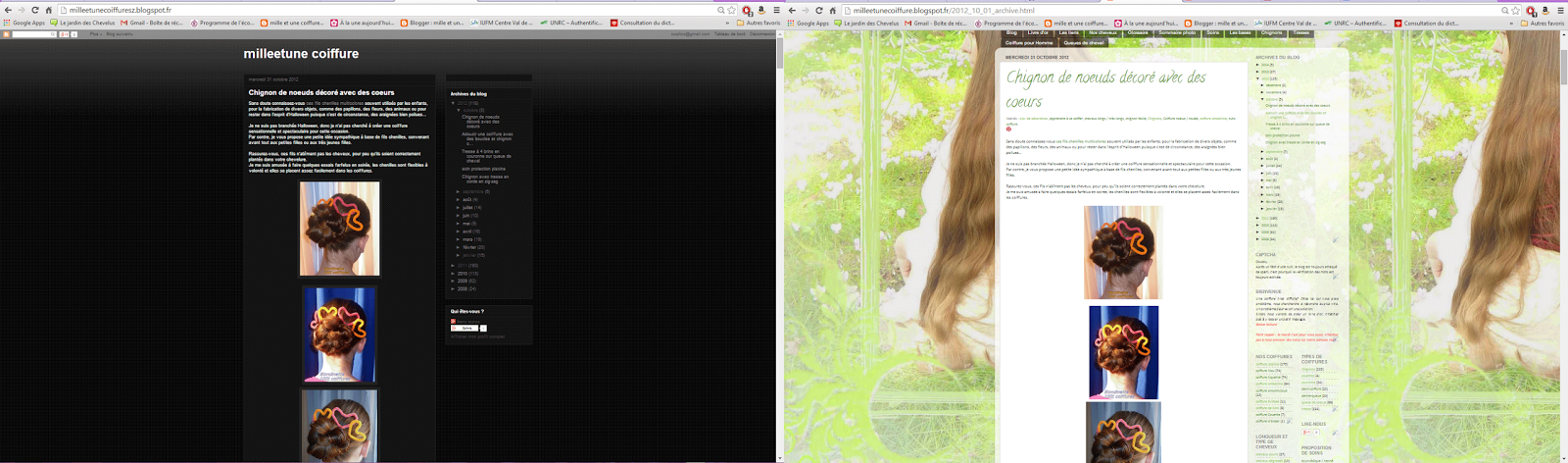Click the g+1 button in dark blog navbar
Screen dimensions: 1568x463
(x=65, y=34)
